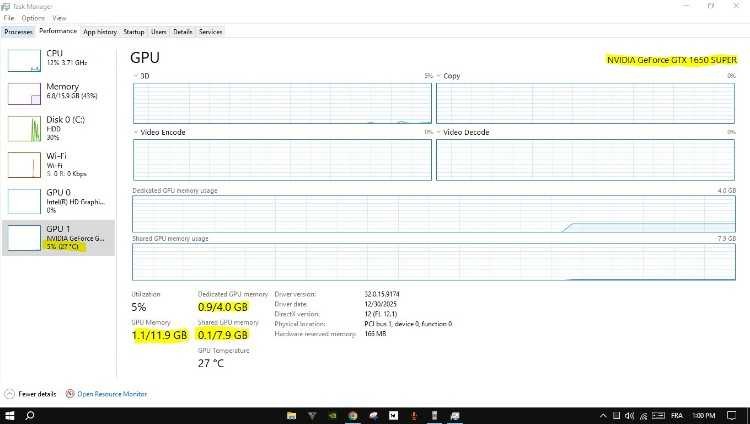Open the NVIDIA app on the taskbar

tap(332, 415)
